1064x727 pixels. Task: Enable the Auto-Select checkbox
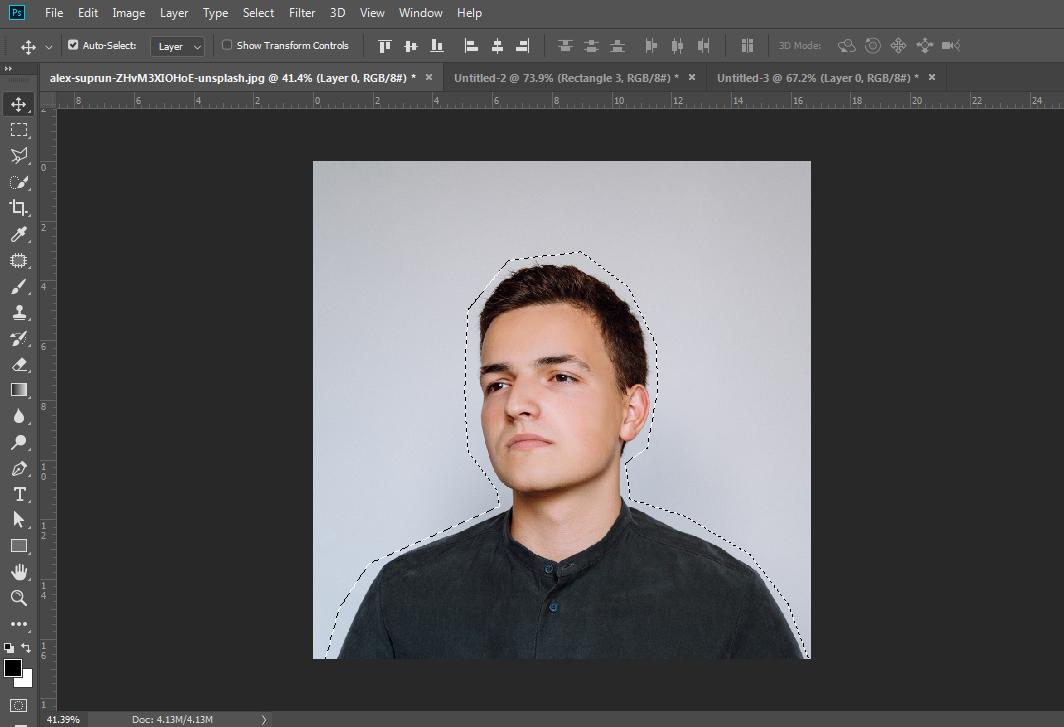click(x=73, y=45)
